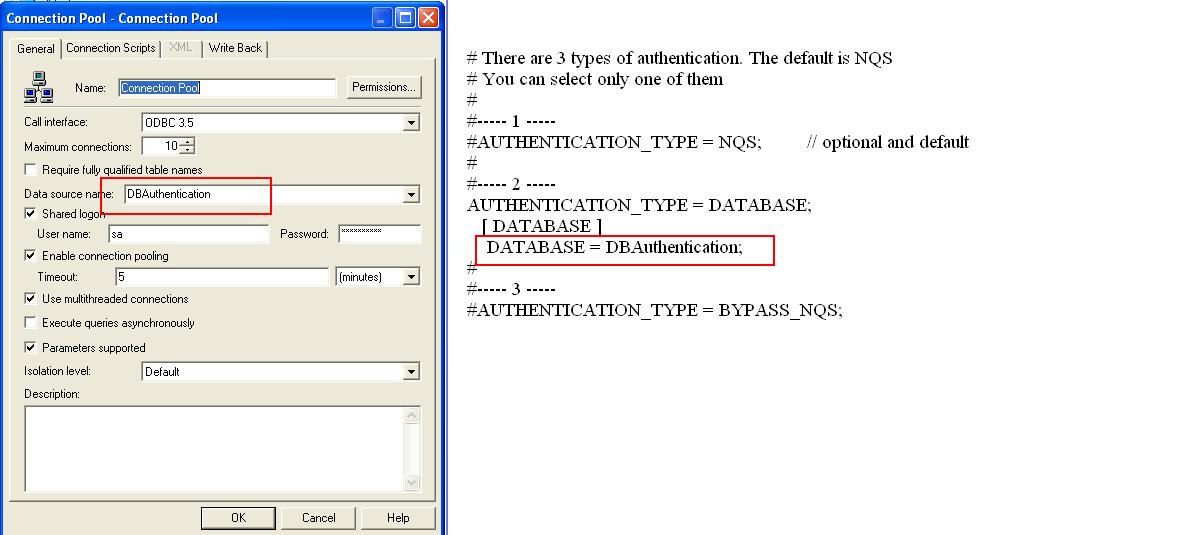Increase Maximum connections with up arrow

tap(187, 141)
